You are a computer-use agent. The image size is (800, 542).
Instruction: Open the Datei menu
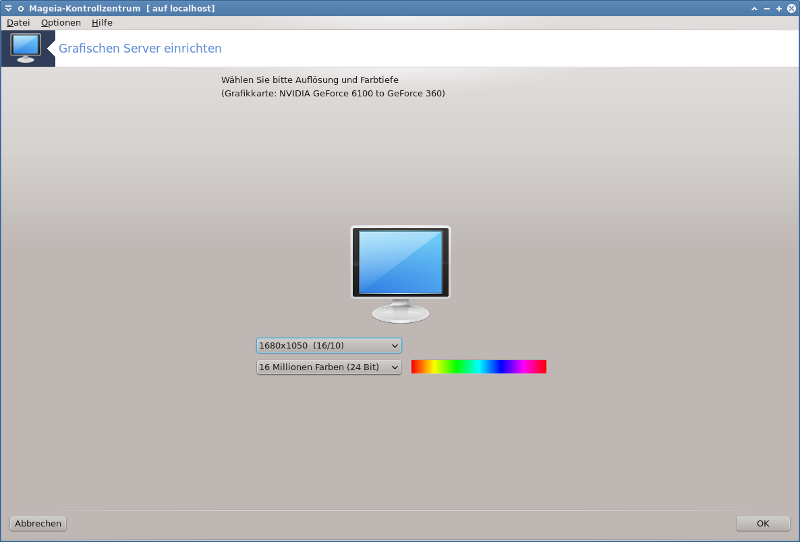pos(18,22)
